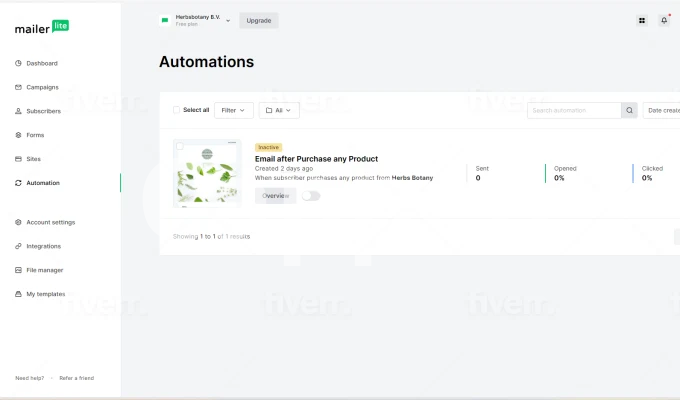Go to Integrations in sidebar

(x=43, y=246)
